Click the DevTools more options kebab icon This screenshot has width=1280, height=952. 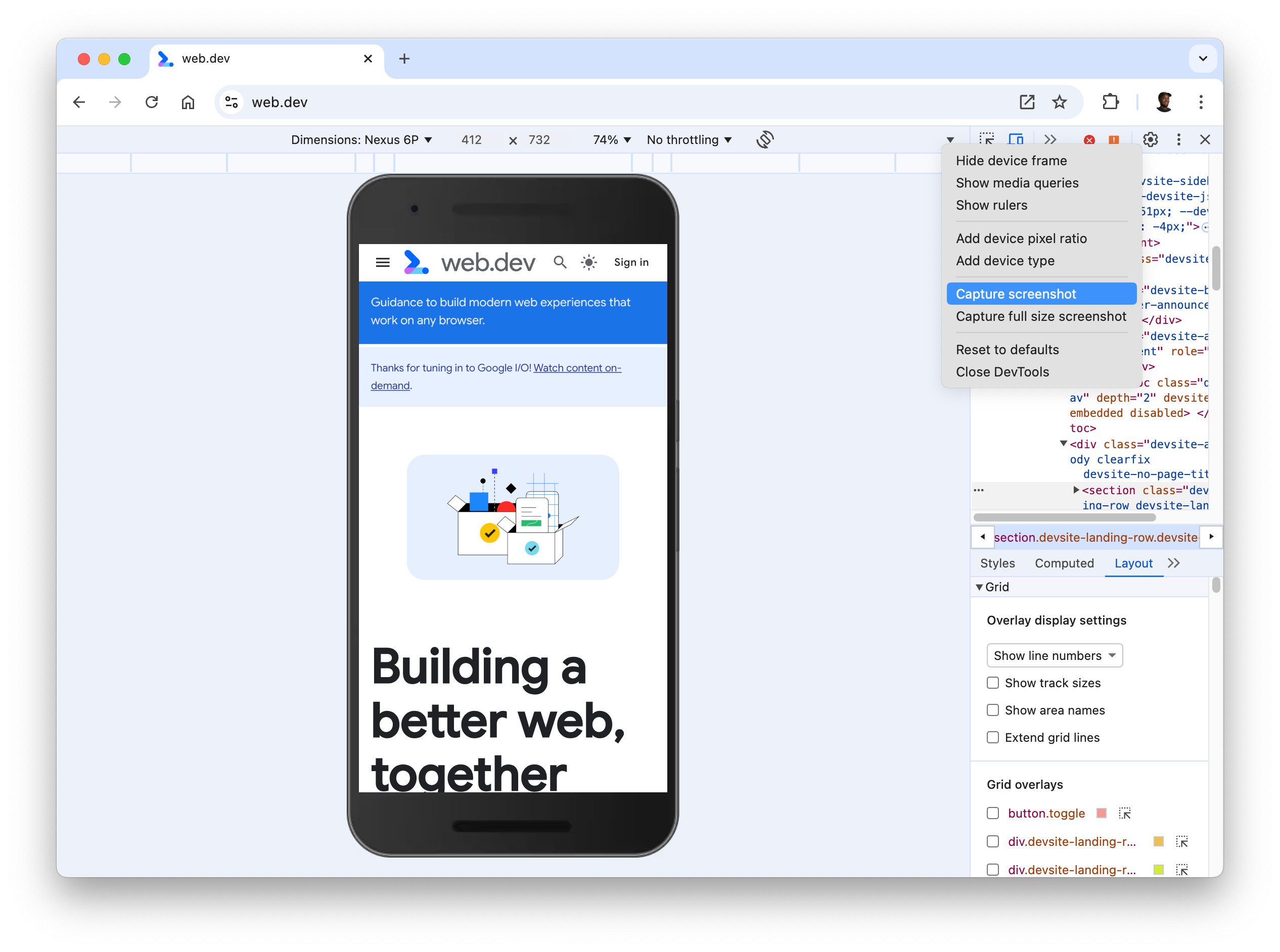click(x=1179, y=139)
